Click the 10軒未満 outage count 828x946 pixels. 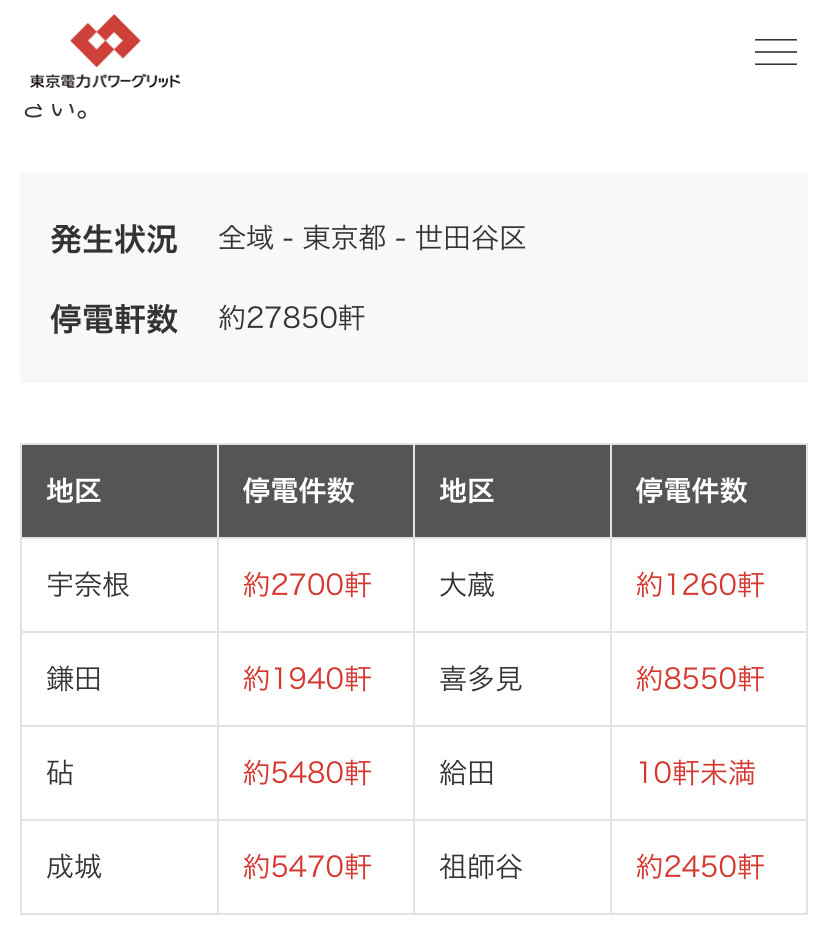click(x=696, y=773)
